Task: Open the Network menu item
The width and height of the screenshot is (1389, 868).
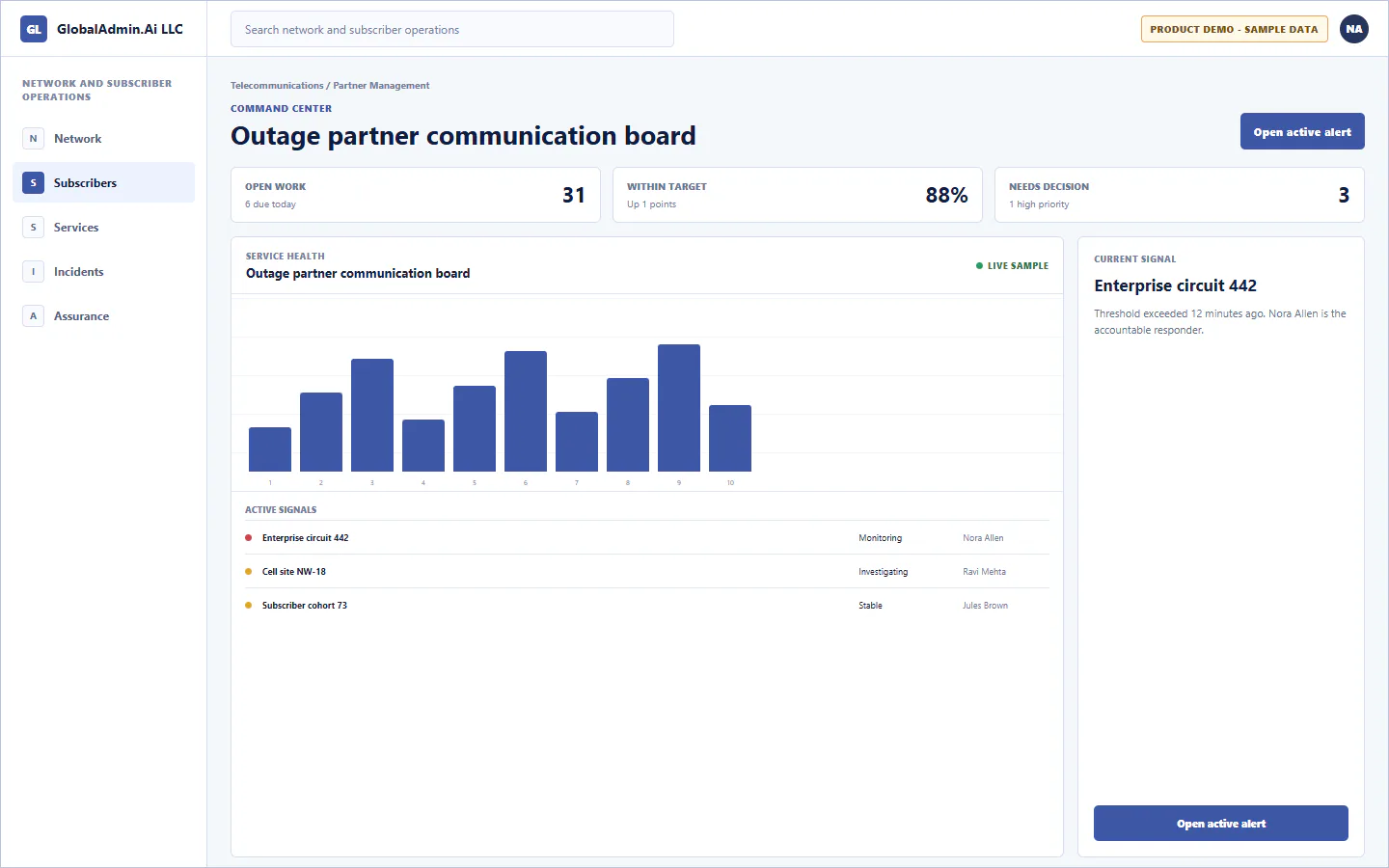Action: point(104,139)
